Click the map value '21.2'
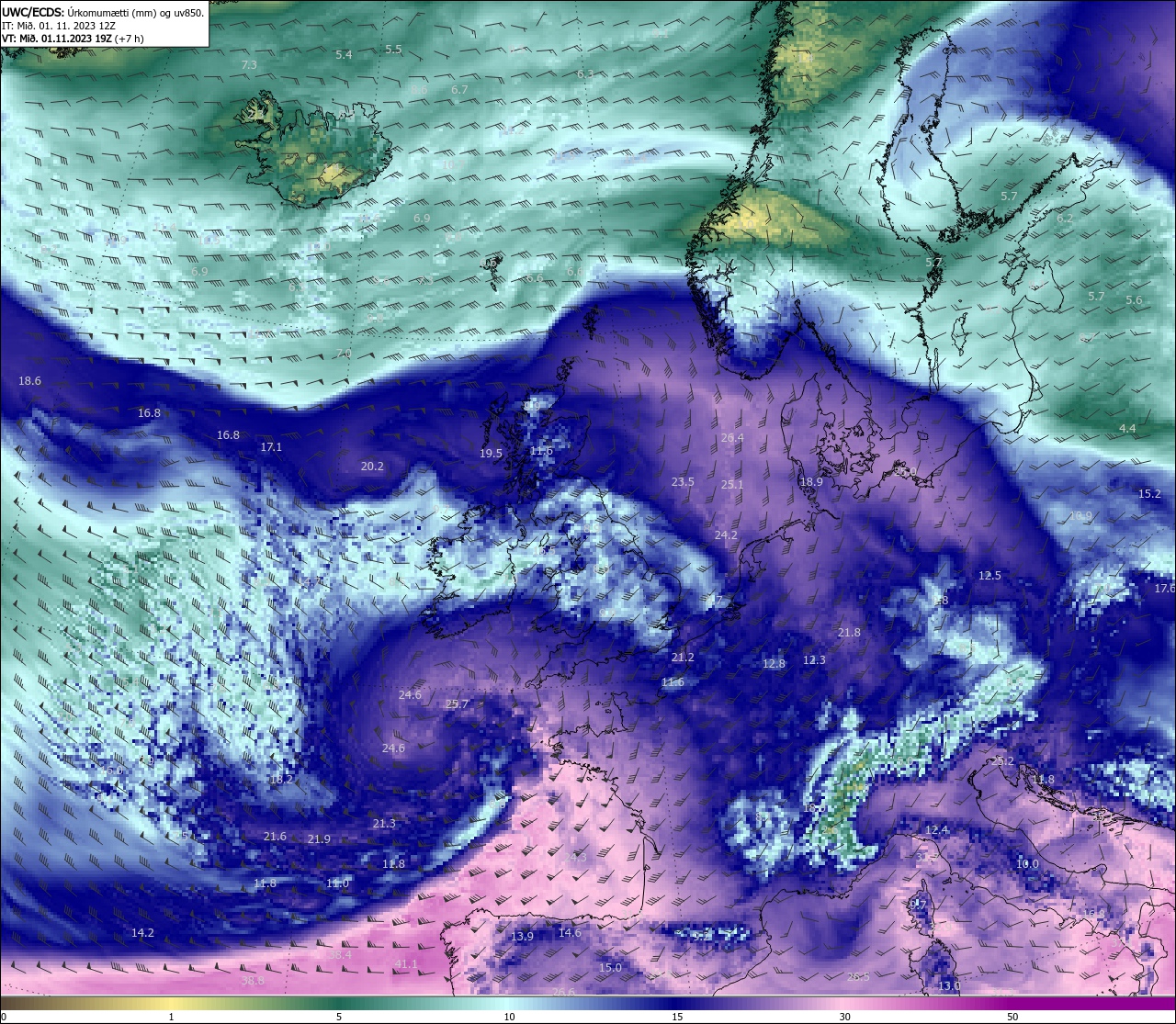1176x1024 pixels. click(683, 658)
